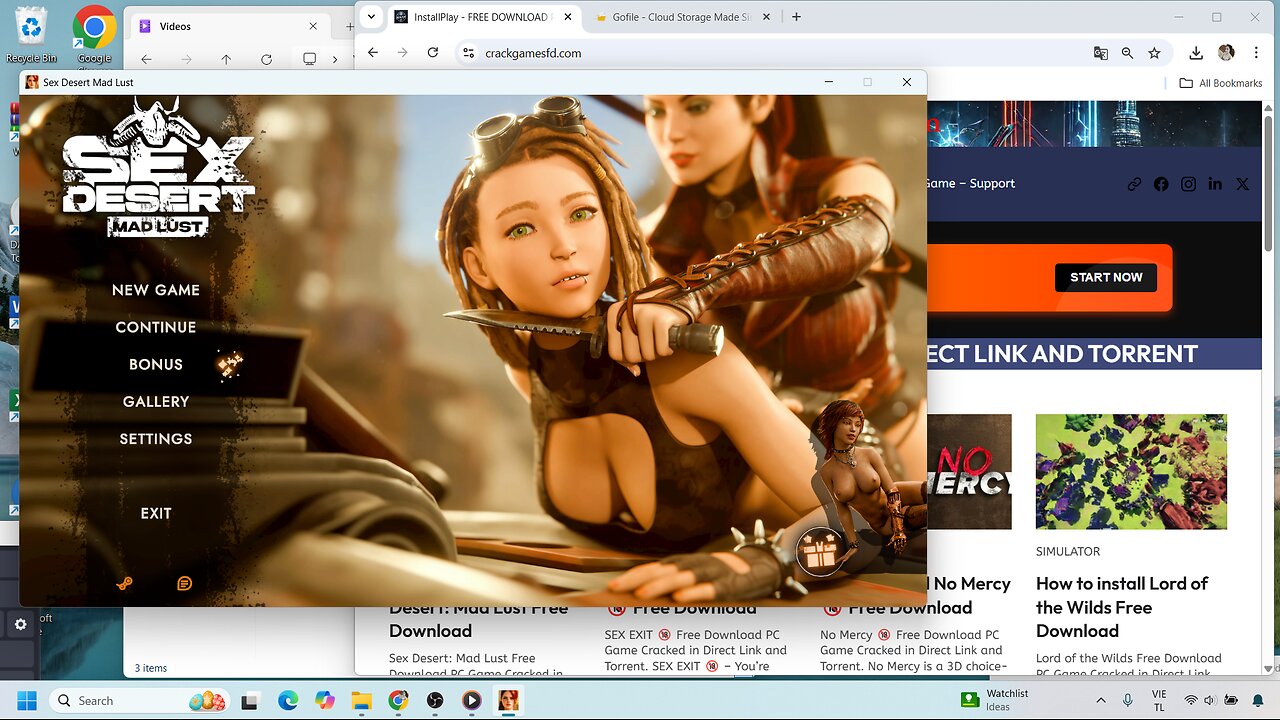Open the Watchlist Ideas taskbar widget
The width and height of the screenshot is (1280, 720).
point(994,700)
